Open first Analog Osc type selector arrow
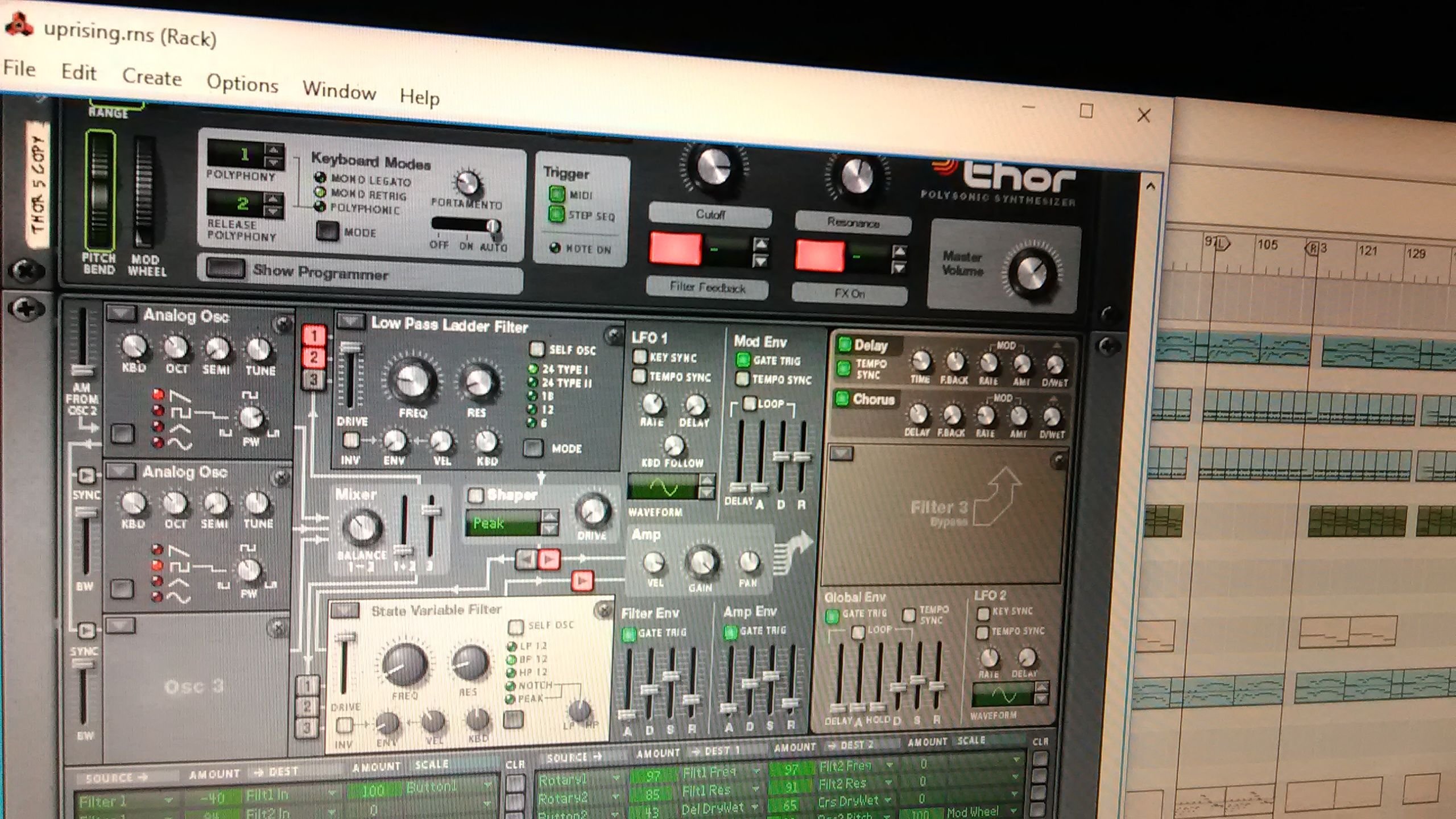Screen dimensions: 1456x819 pyautogui.click(x=122, y=313)
